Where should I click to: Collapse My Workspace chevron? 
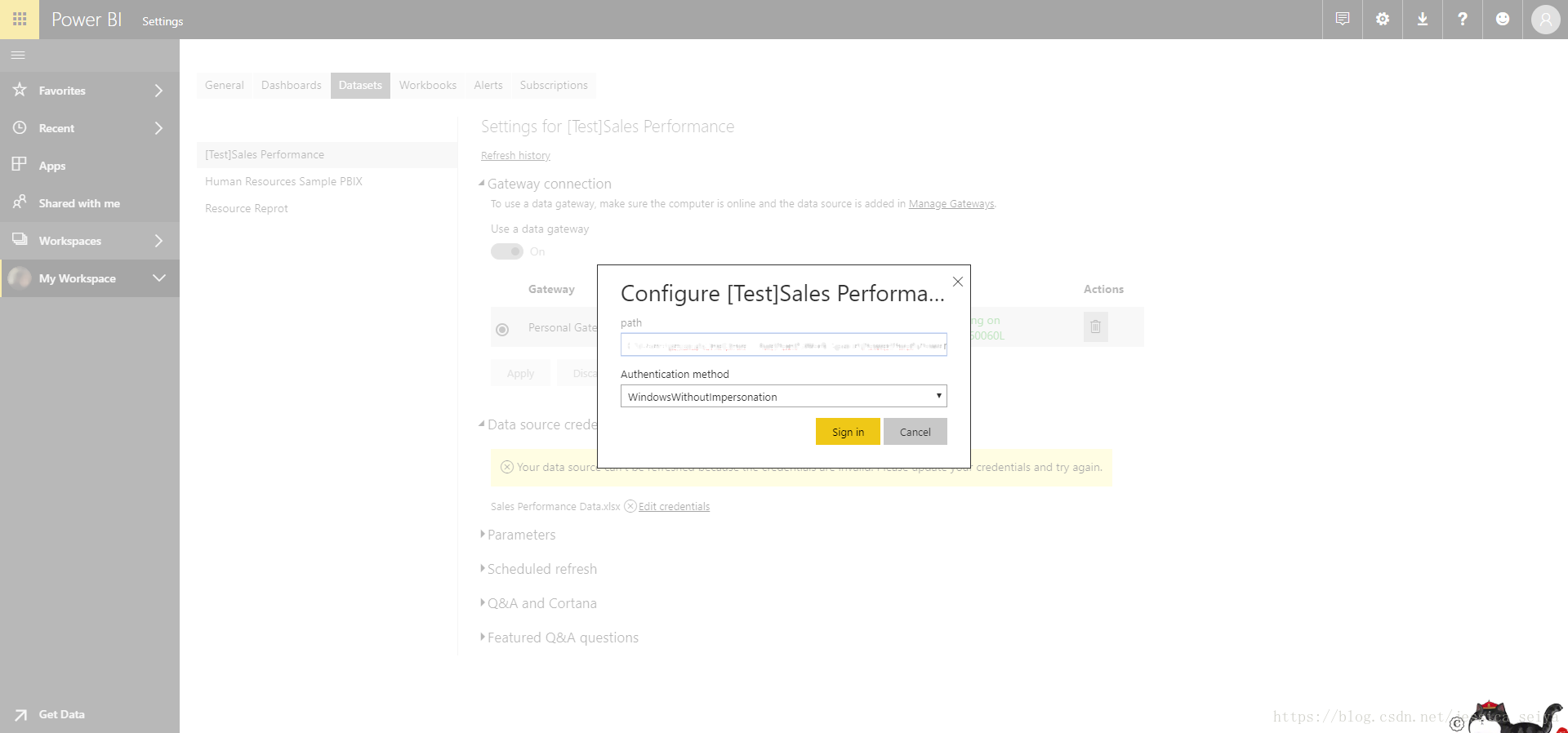(159, 278)
